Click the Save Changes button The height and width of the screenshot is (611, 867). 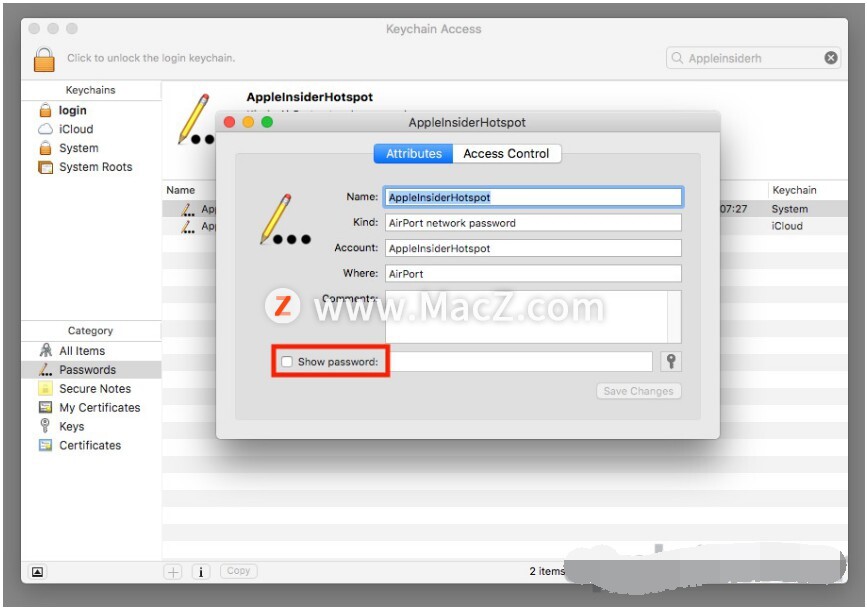[639, 391]
